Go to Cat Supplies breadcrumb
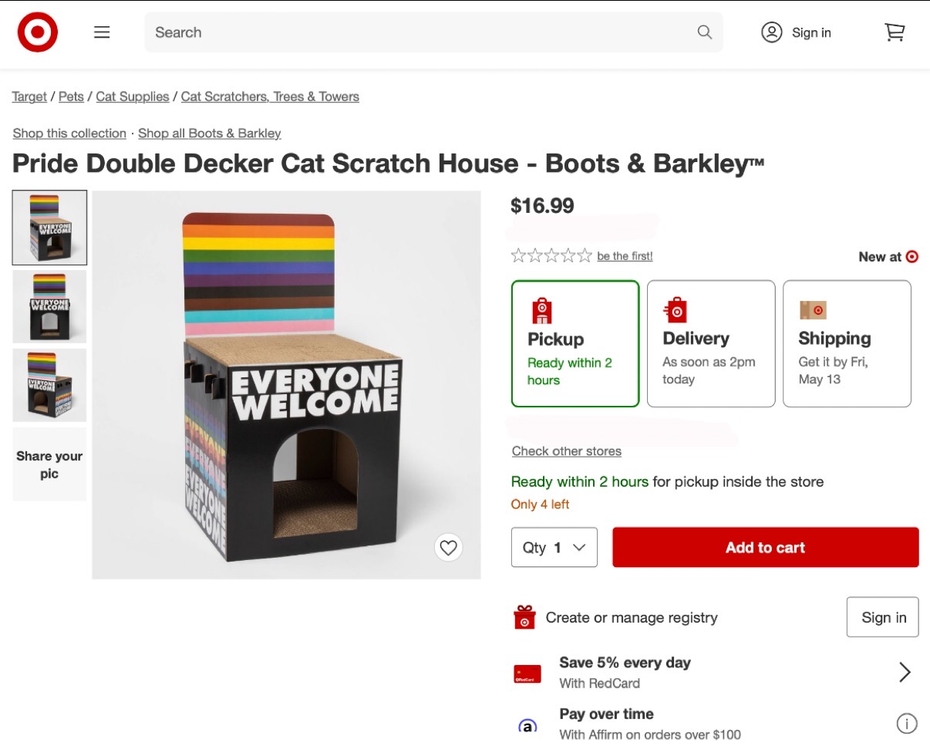Screen dimensions: 930x753 click(x=132, y=97)
